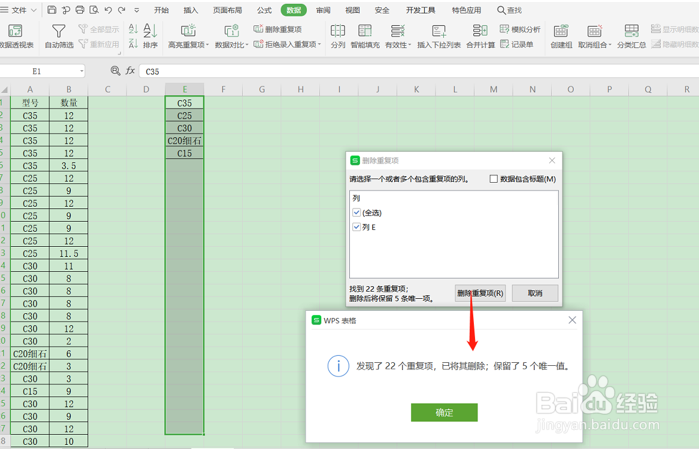Click cell containing 11.5 in column B
Viewport: 699px width, 449px height.
point(69,253)
